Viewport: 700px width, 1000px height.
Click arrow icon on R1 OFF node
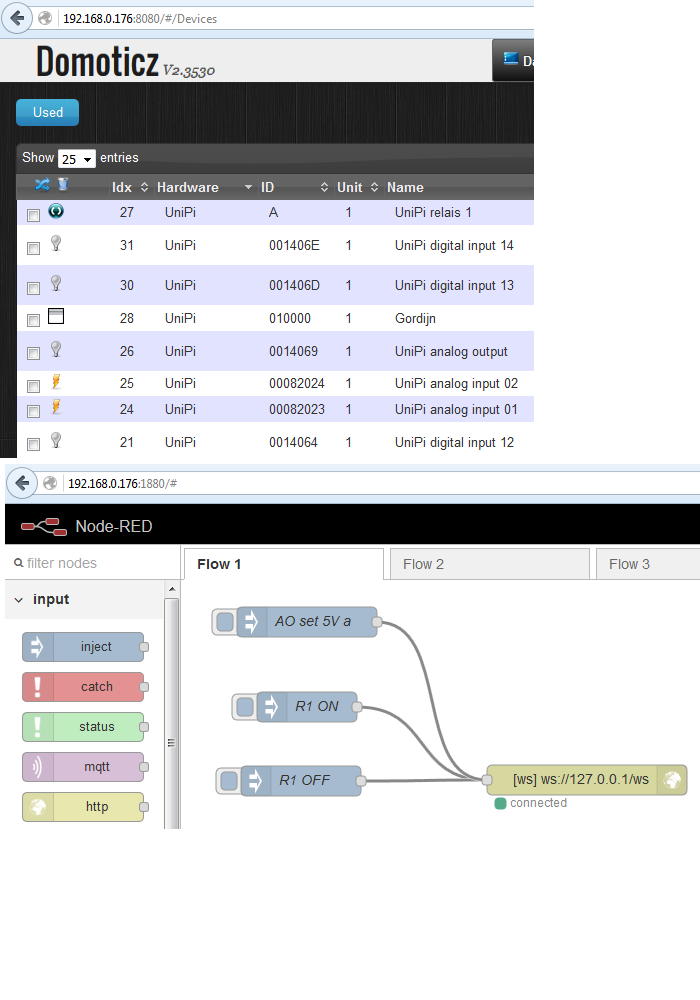tap(255, 781)
